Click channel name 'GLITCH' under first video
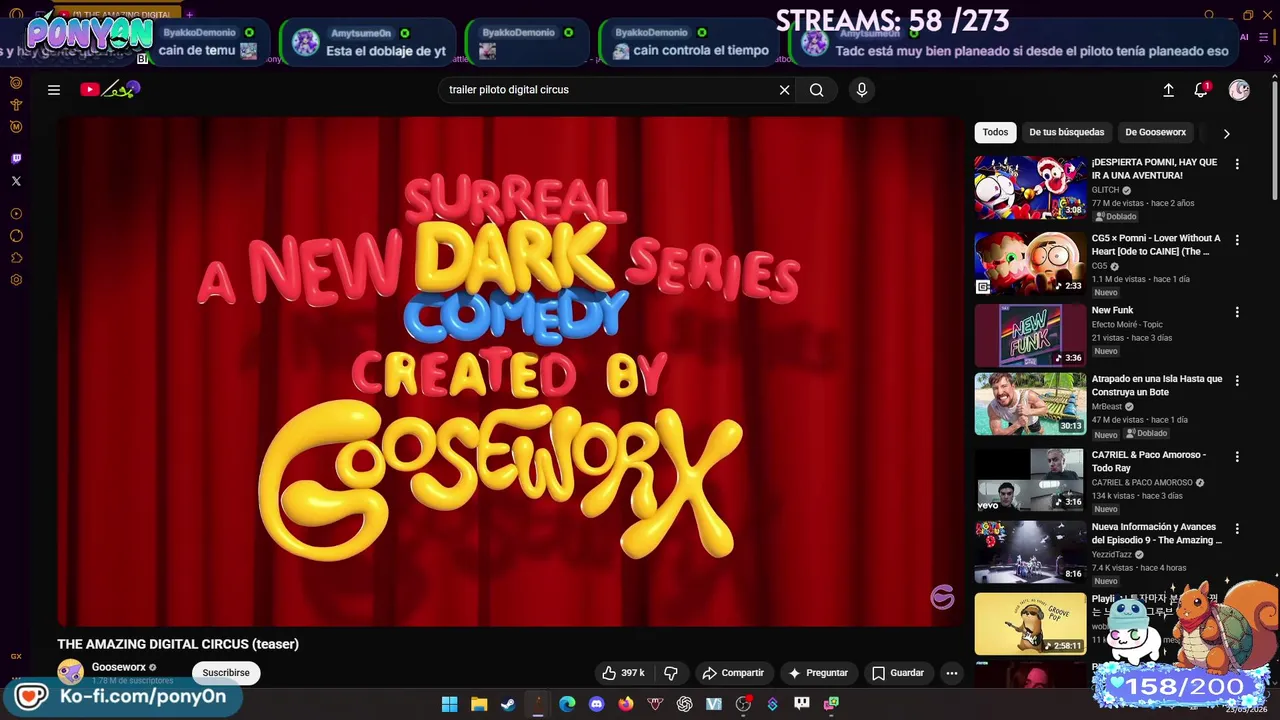Image resolution: width=1280 pixels, height=720 pixels. (1105, 190)
